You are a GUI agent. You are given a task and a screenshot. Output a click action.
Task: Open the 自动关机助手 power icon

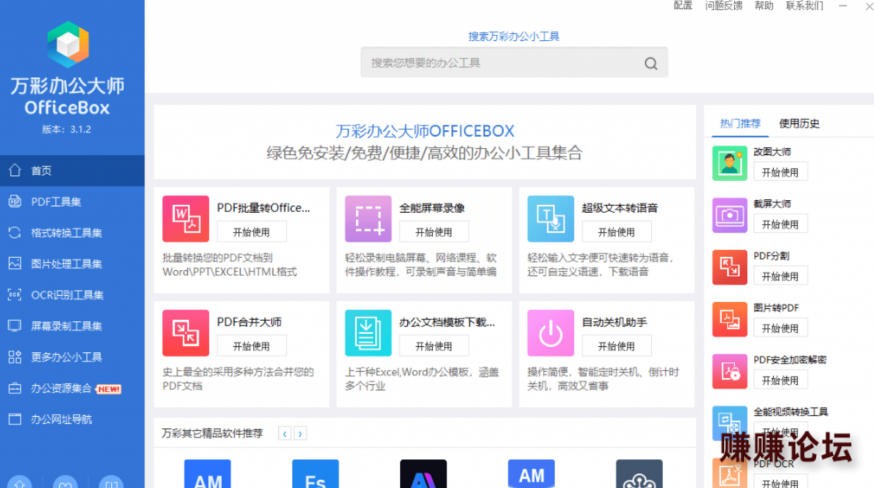click(551, 333)
